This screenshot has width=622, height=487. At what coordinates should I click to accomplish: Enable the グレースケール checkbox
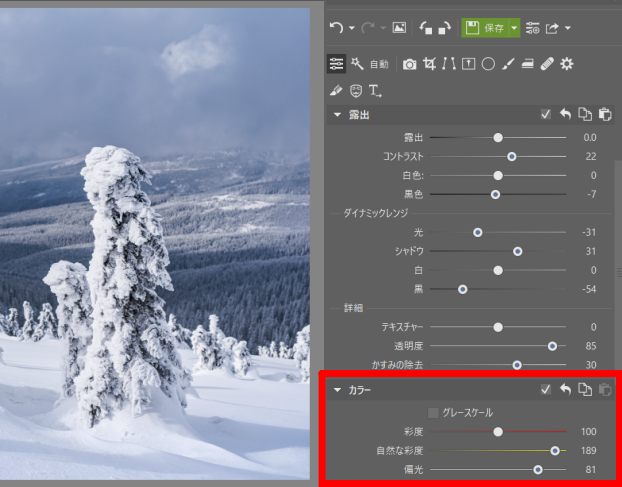[x=433, y=413]
